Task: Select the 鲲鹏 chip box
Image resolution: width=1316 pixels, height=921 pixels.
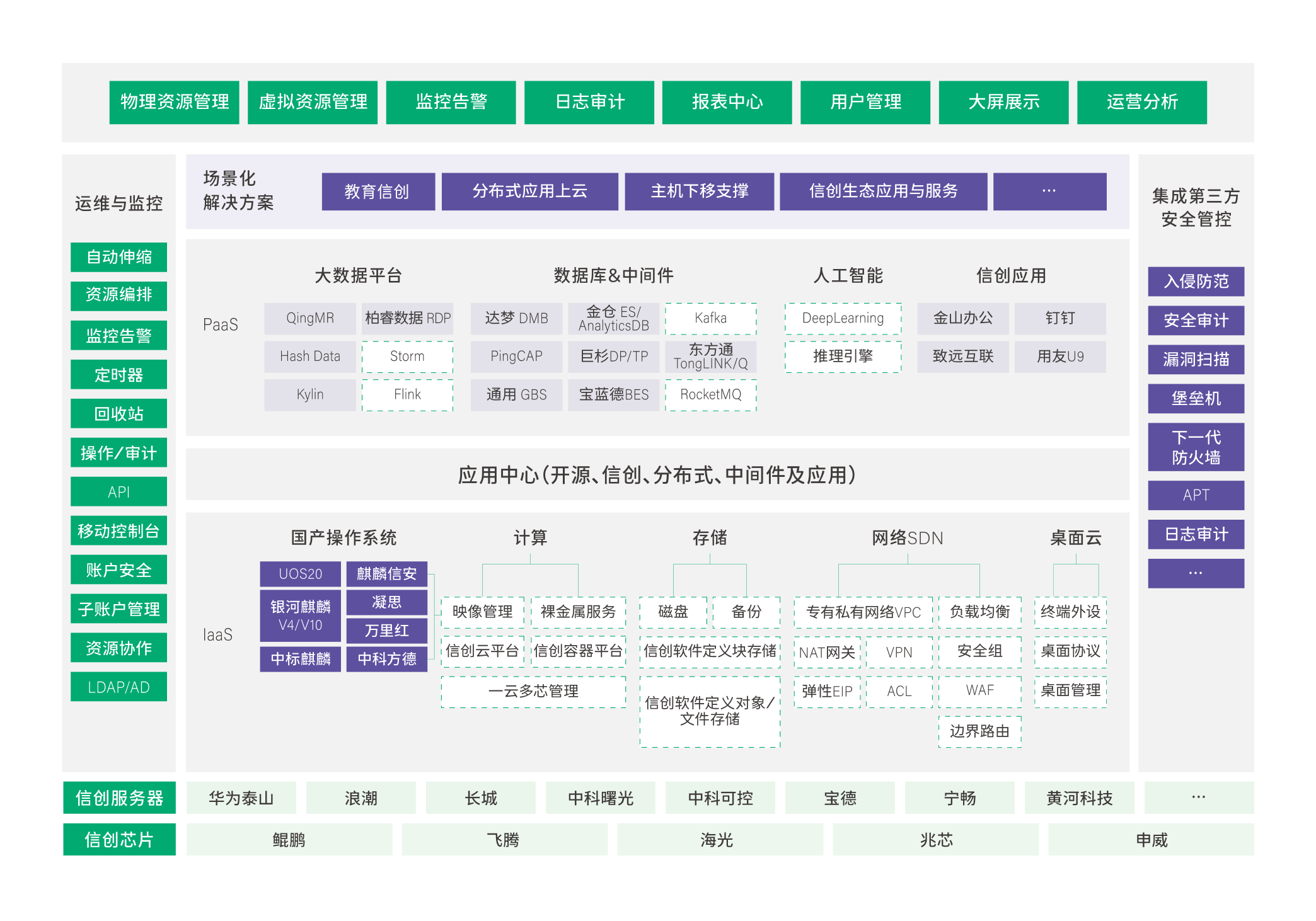Action: pyautogui.click(x=289, y=840)
